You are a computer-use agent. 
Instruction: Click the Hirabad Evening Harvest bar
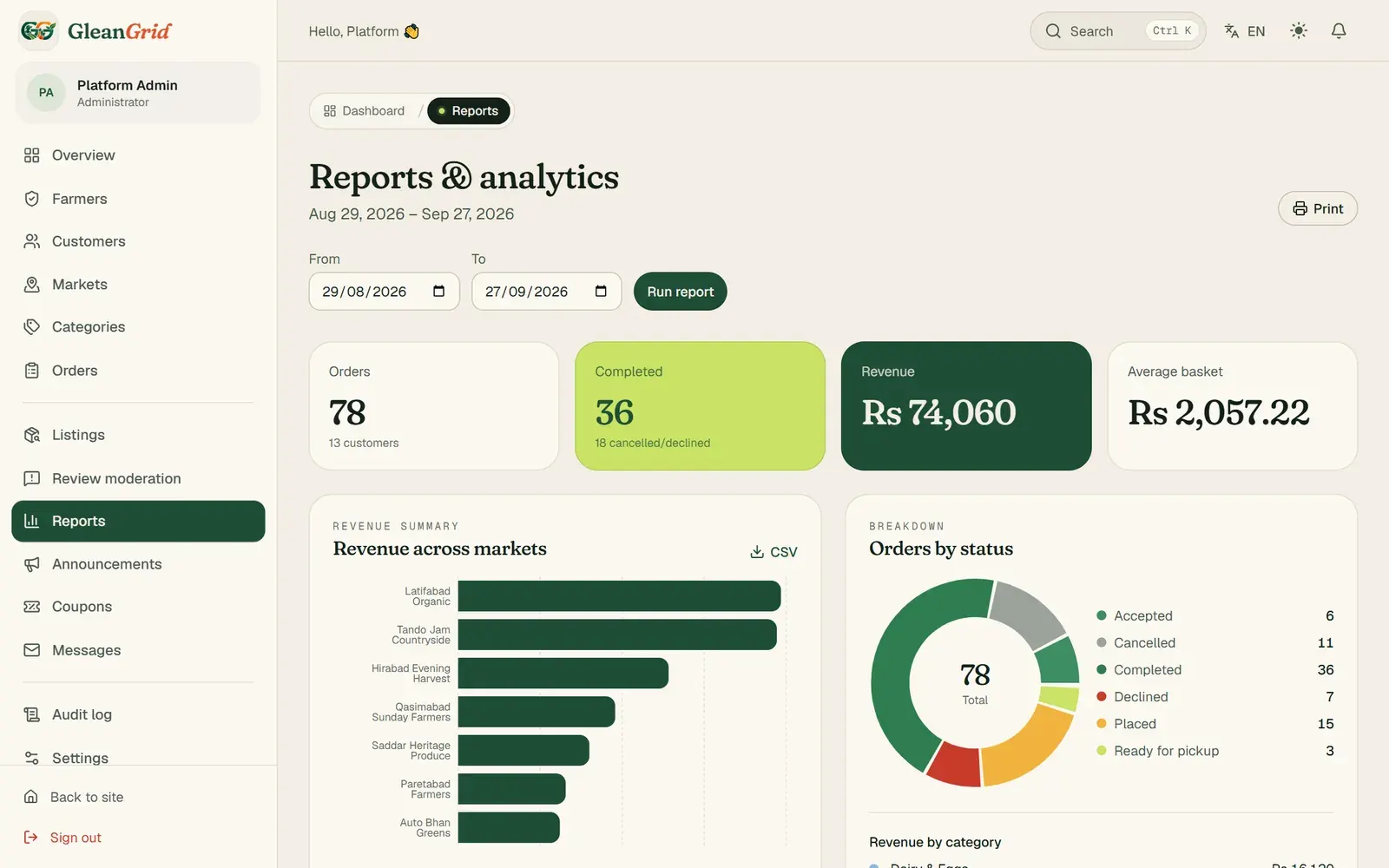[563, 674]
